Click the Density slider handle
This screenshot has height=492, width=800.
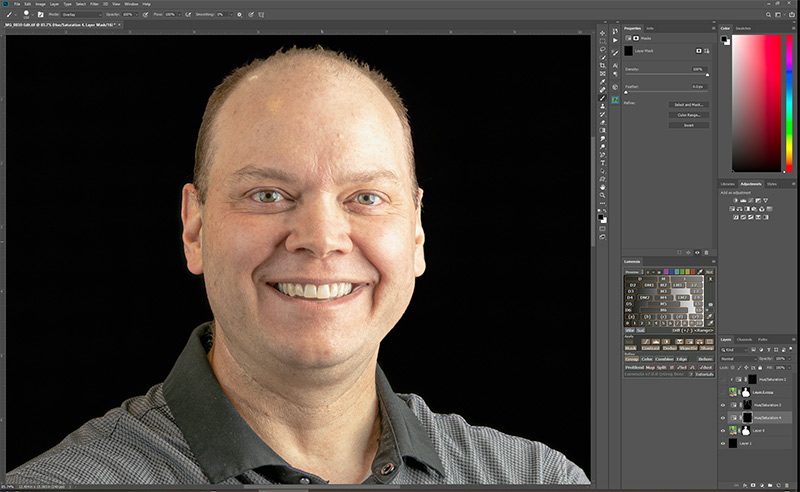(x=707, y=75)
